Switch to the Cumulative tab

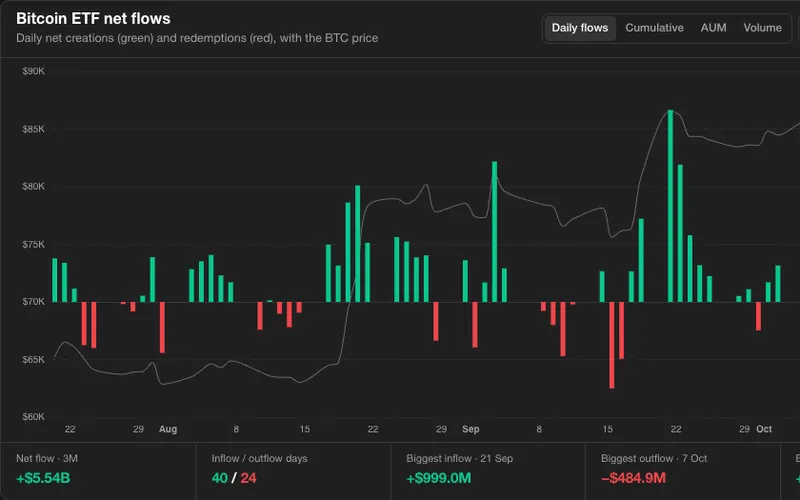[654, 28]
